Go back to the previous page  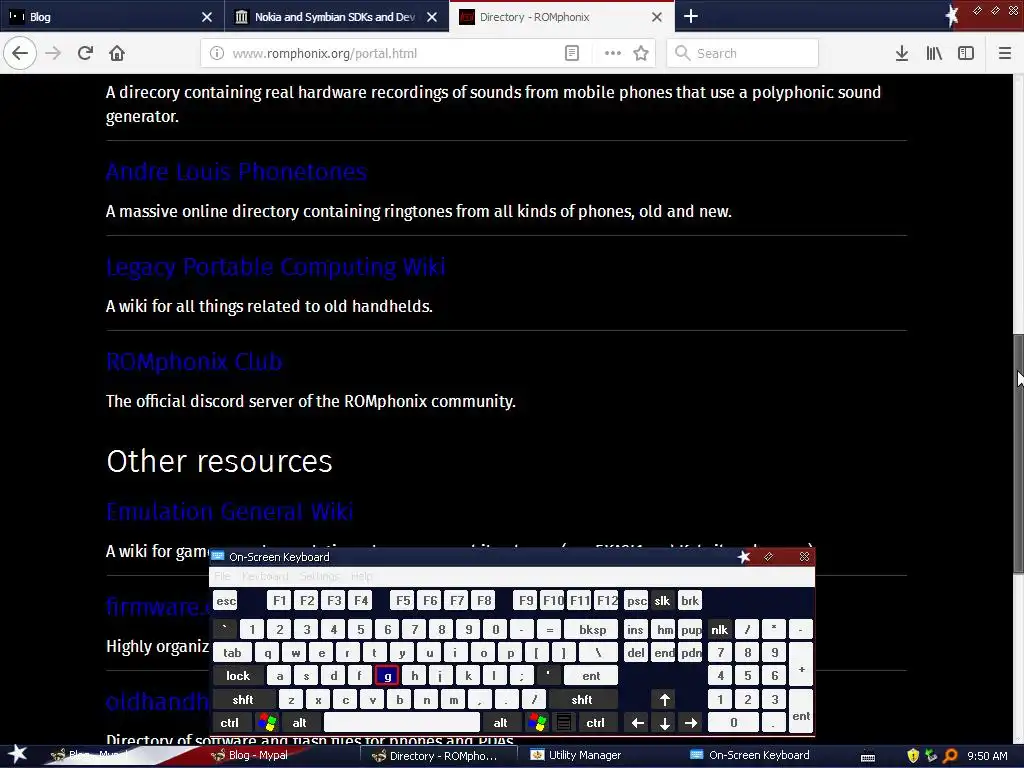(x=20, y=53)
